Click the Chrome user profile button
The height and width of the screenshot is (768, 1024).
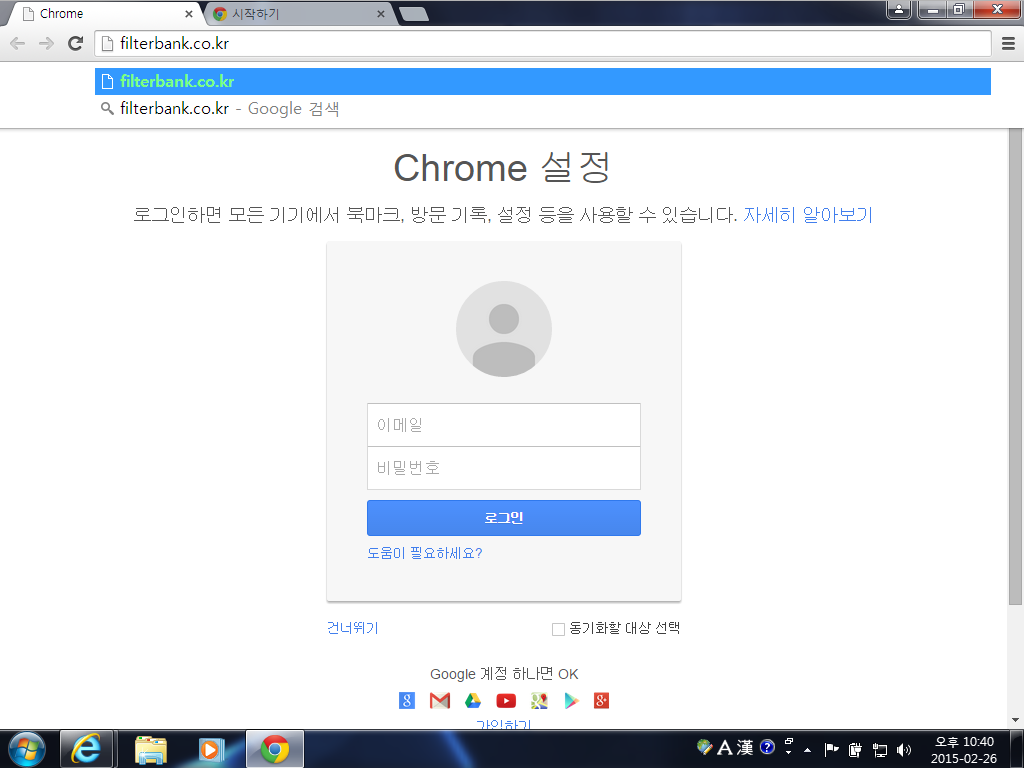coord(899,9)
